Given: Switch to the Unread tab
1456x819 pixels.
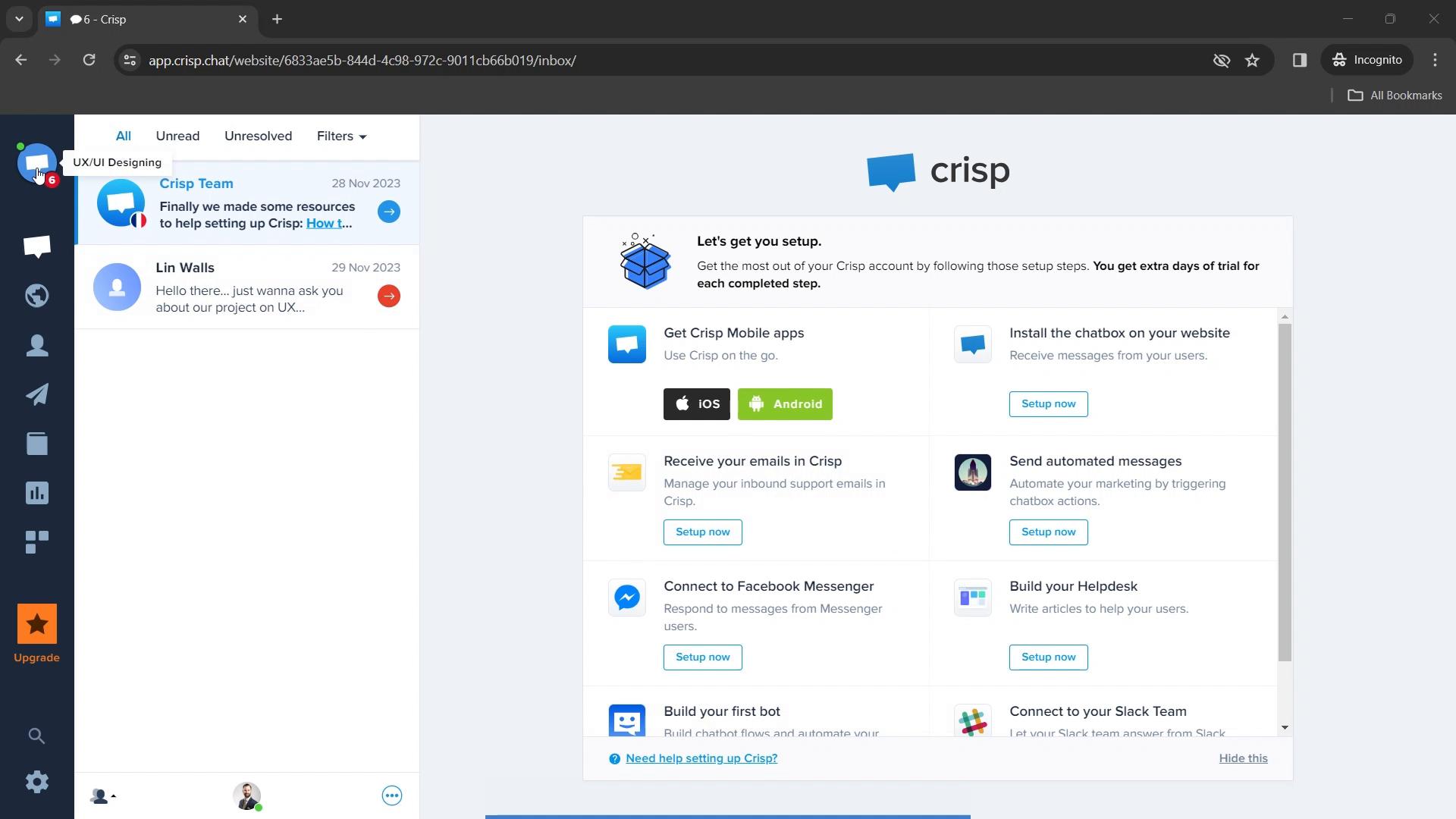Looking at the screenshot, I should [x=177, y=135].
